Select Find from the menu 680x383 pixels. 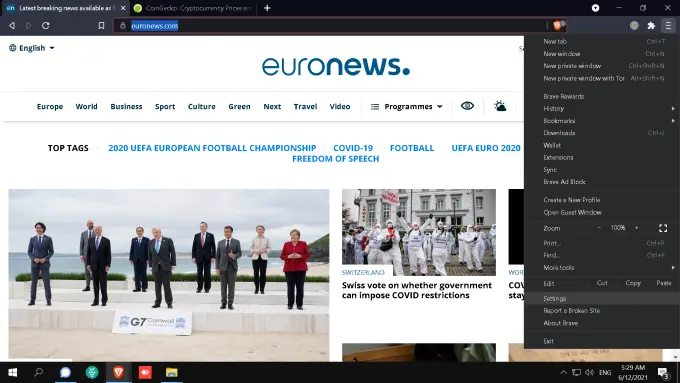[x=602, y=255]
